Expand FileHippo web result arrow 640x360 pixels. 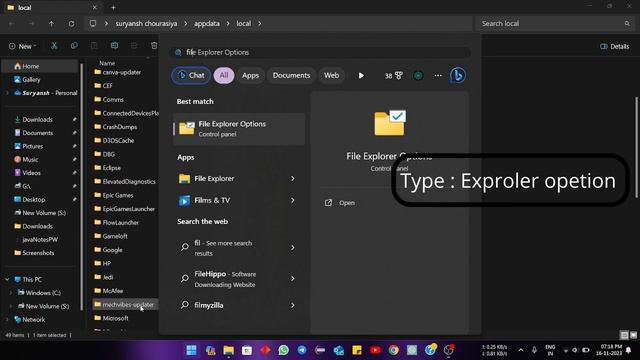(x=293, y=278)
